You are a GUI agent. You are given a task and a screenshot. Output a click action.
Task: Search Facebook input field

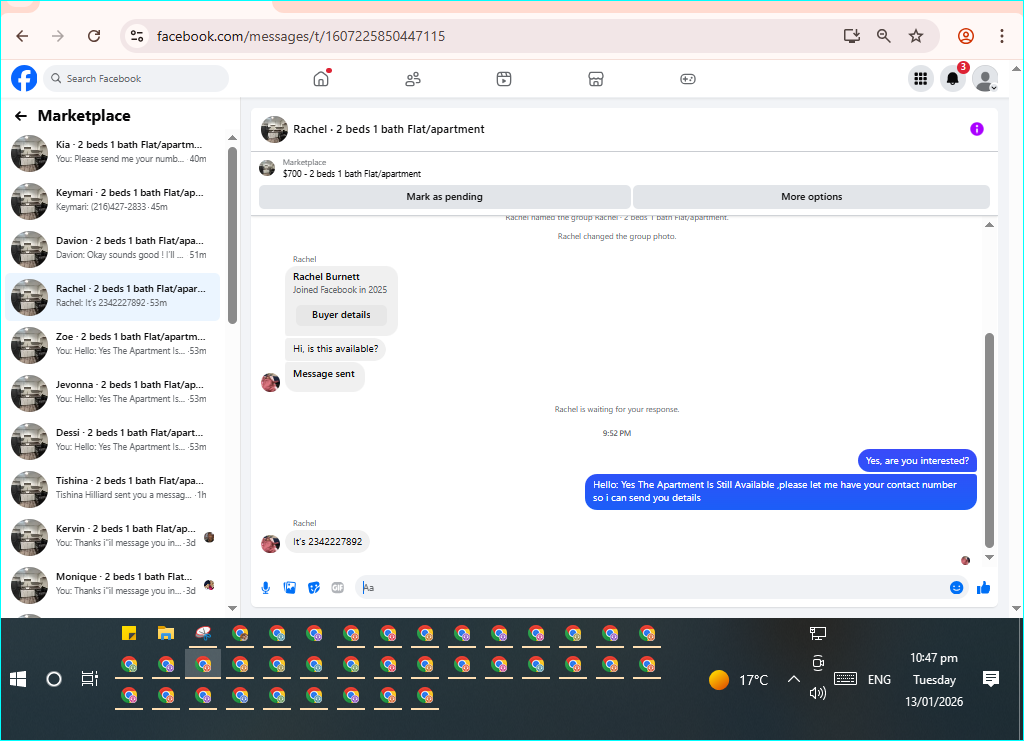[136, 78]
